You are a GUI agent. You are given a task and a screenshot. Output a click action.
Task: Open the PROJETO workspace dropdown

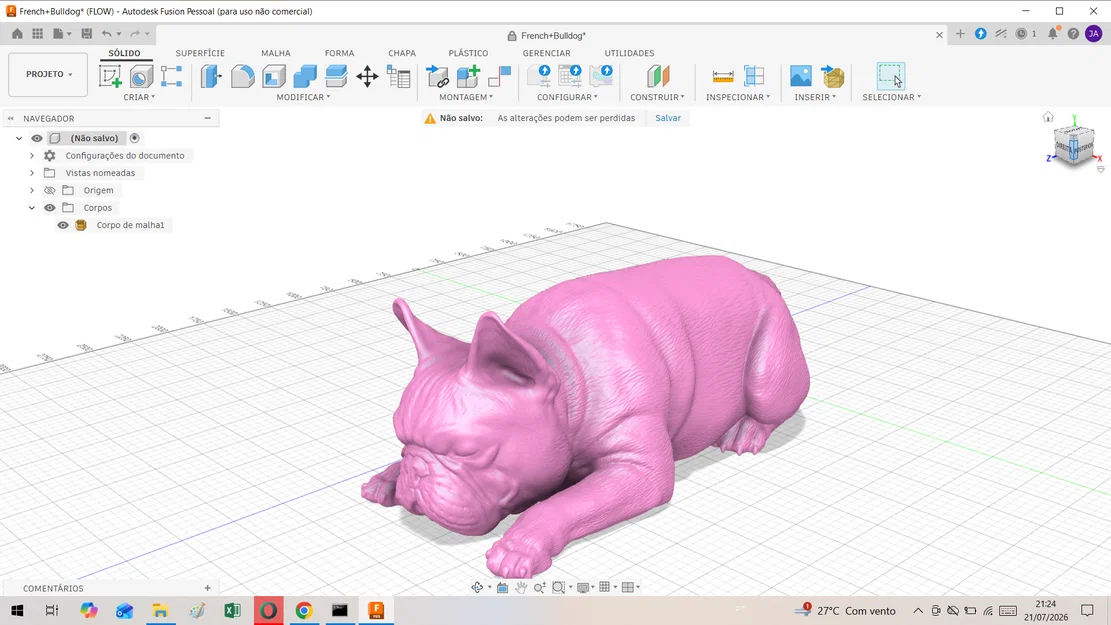tap(48, 74)
